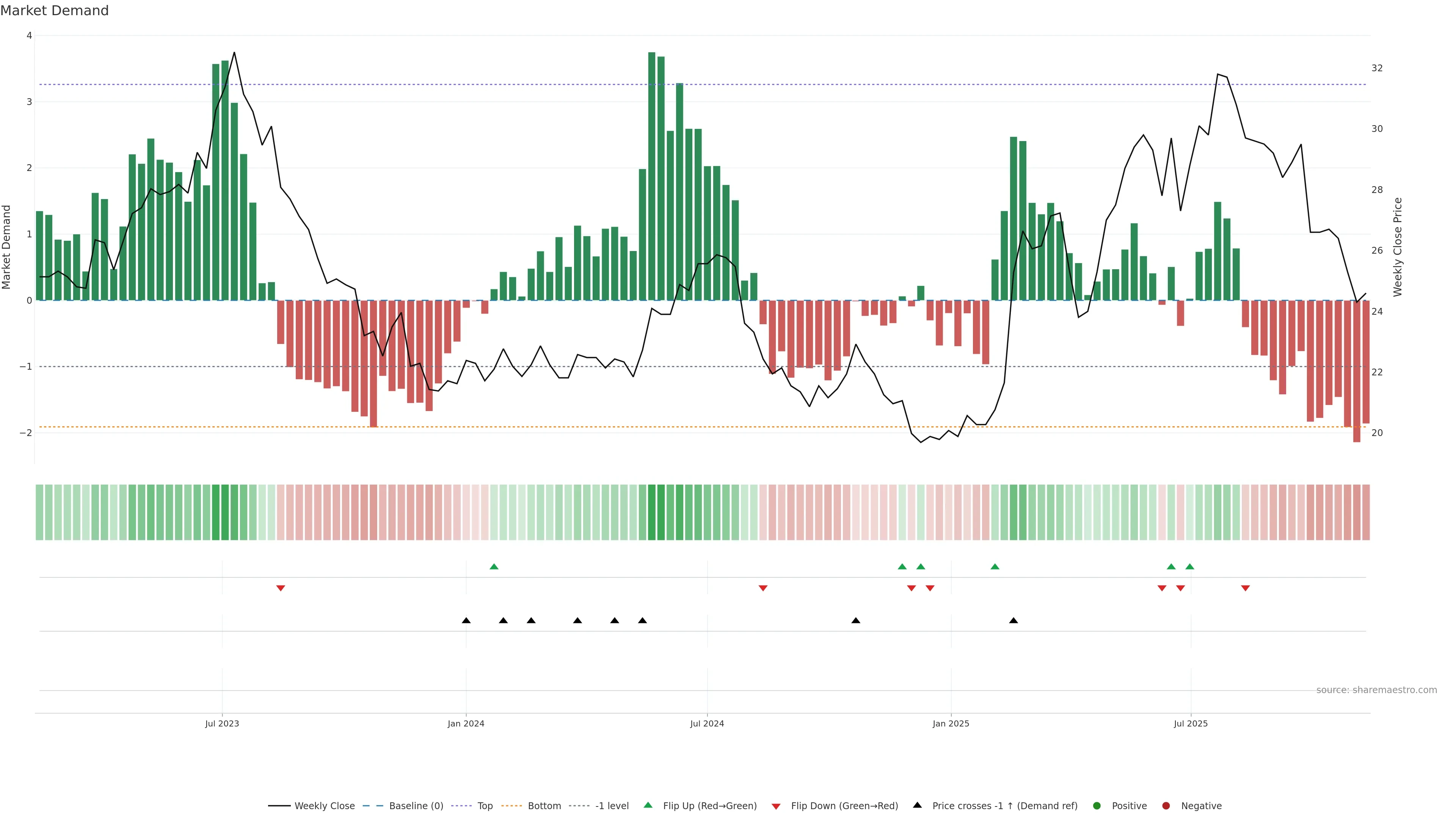Hide the -1 level line via legend
This screenshot has width=1456, height=819.
(612, 805)
